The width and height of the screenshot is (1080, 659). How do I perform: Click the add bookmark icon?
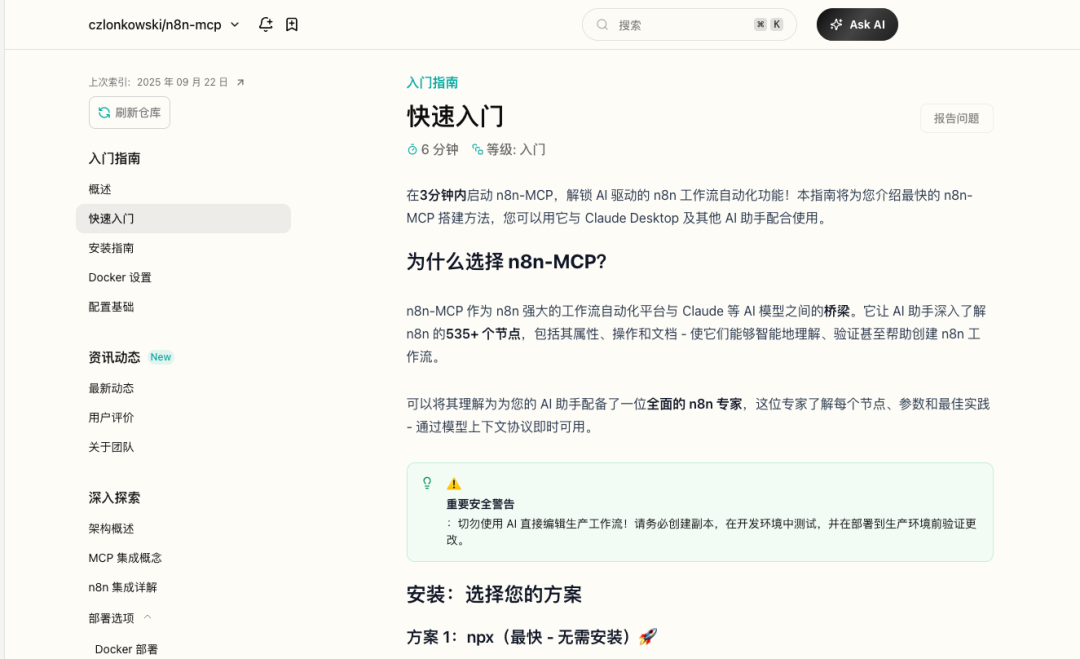click(x=292, y=24)
